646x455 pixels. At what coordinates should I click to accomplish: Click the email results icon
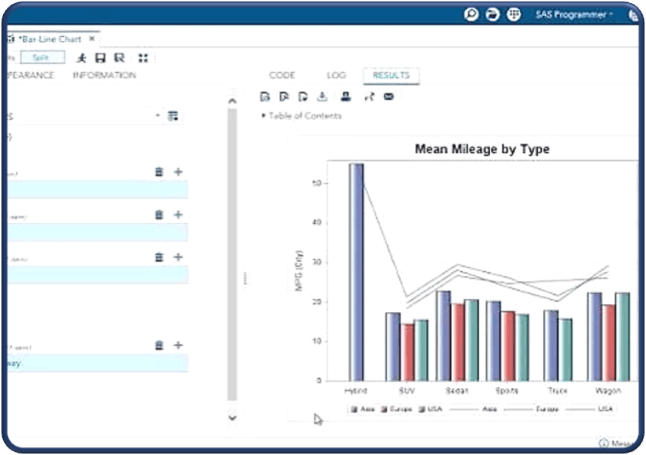[389, 97]
